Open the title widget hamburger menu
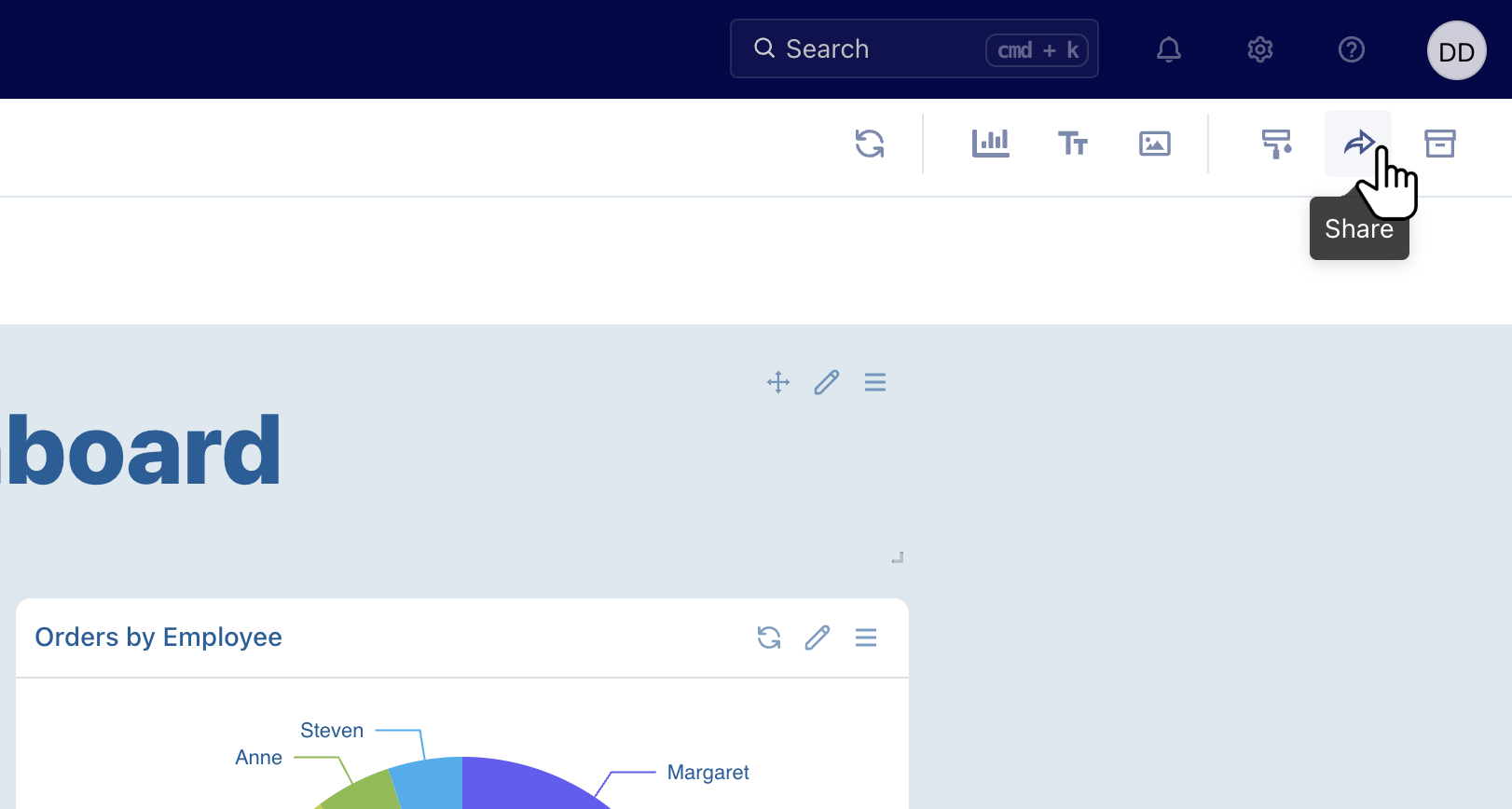Viewport: 1512px width, 809px height. click(874, 382)
